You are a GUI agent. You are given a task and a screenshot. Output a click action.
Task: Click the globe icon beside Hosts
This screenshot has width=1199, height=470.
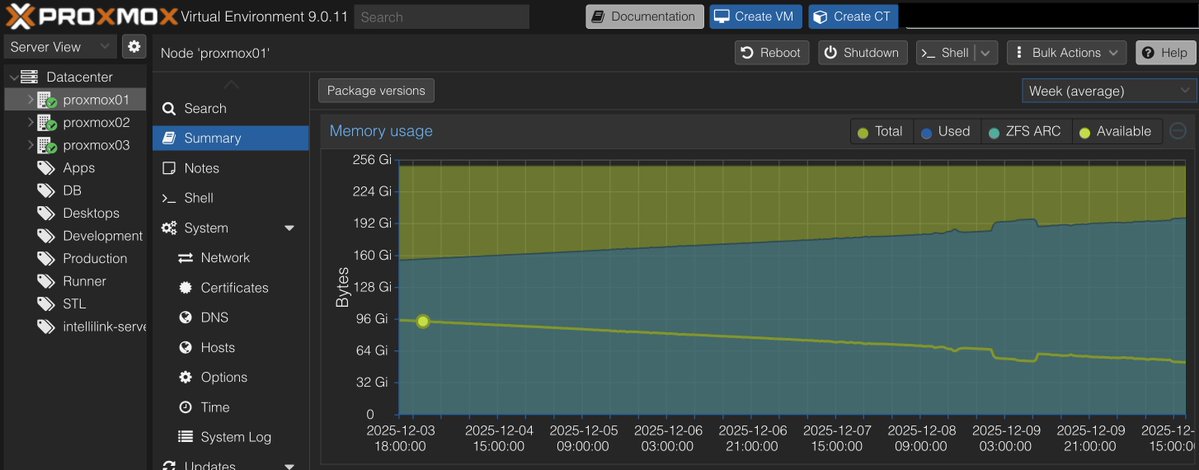185,348
